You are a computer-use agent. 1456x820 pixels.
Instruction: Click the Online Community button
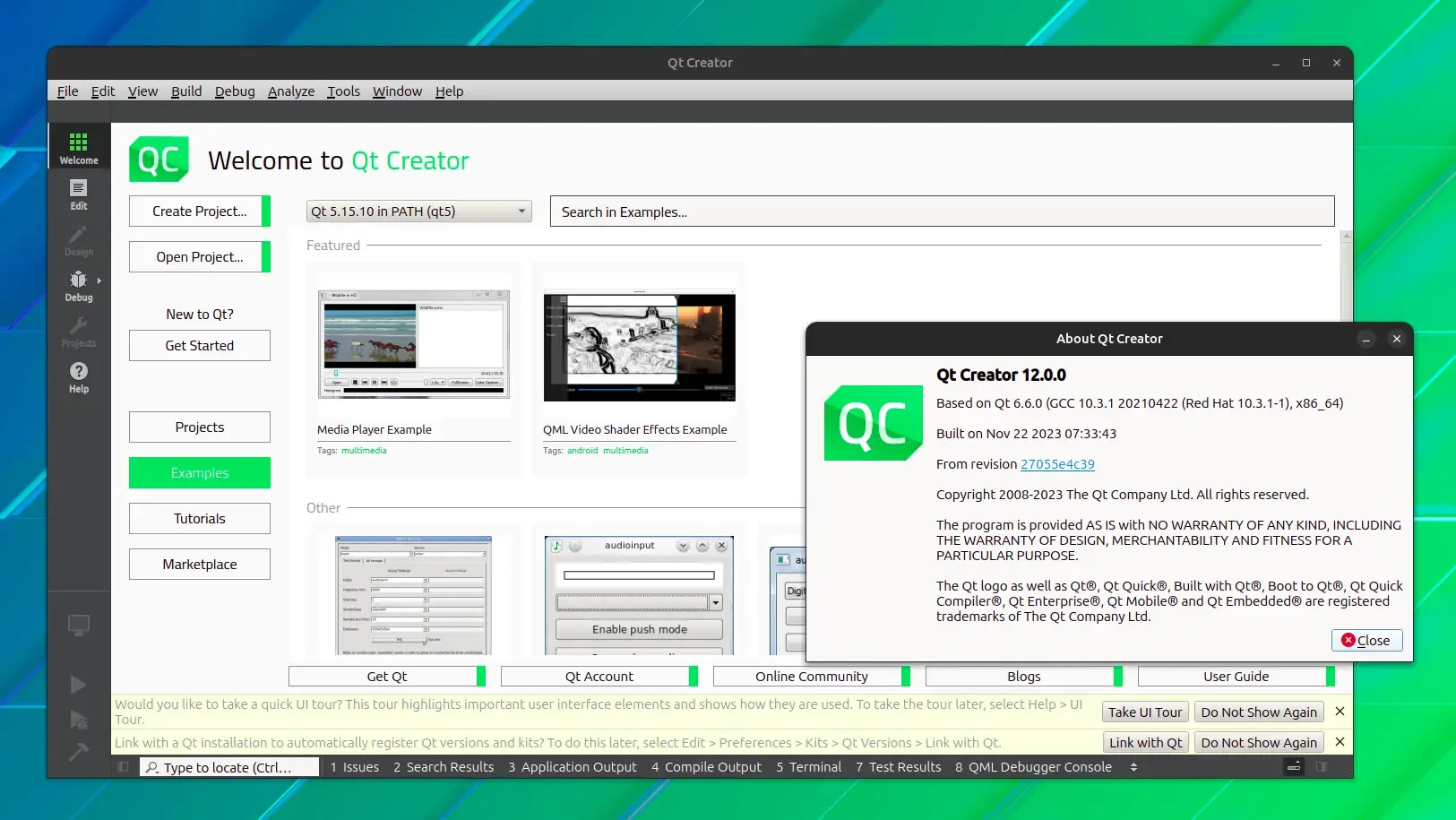pyautogui.click(x=812, y=677)
